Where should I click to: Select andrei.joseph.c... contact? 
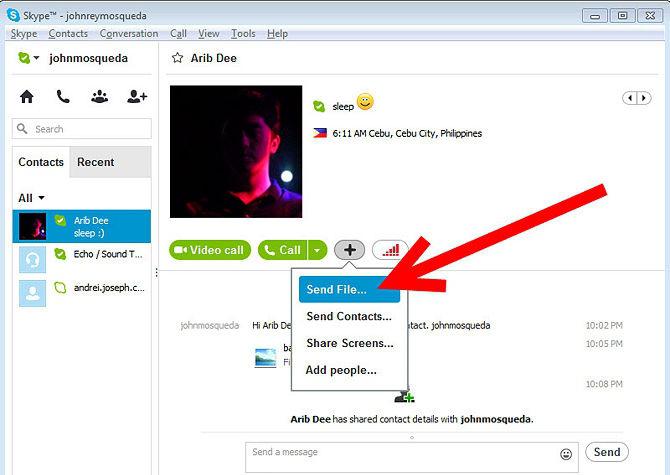(82, 293)
